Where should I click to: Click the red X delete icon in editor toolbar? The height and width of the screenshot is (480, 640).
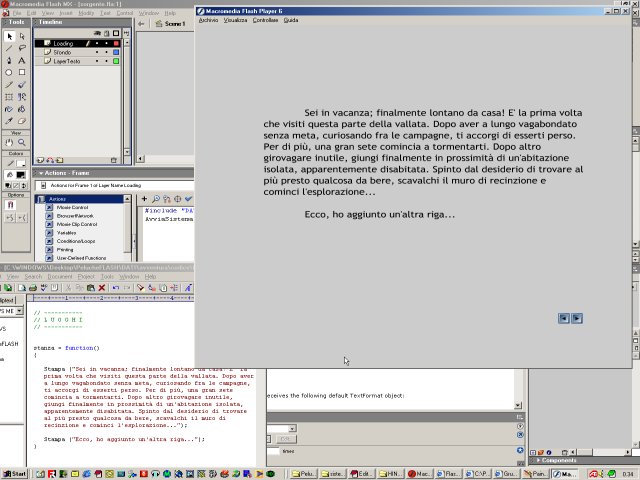pyautogui.click(x=102, y=288)
